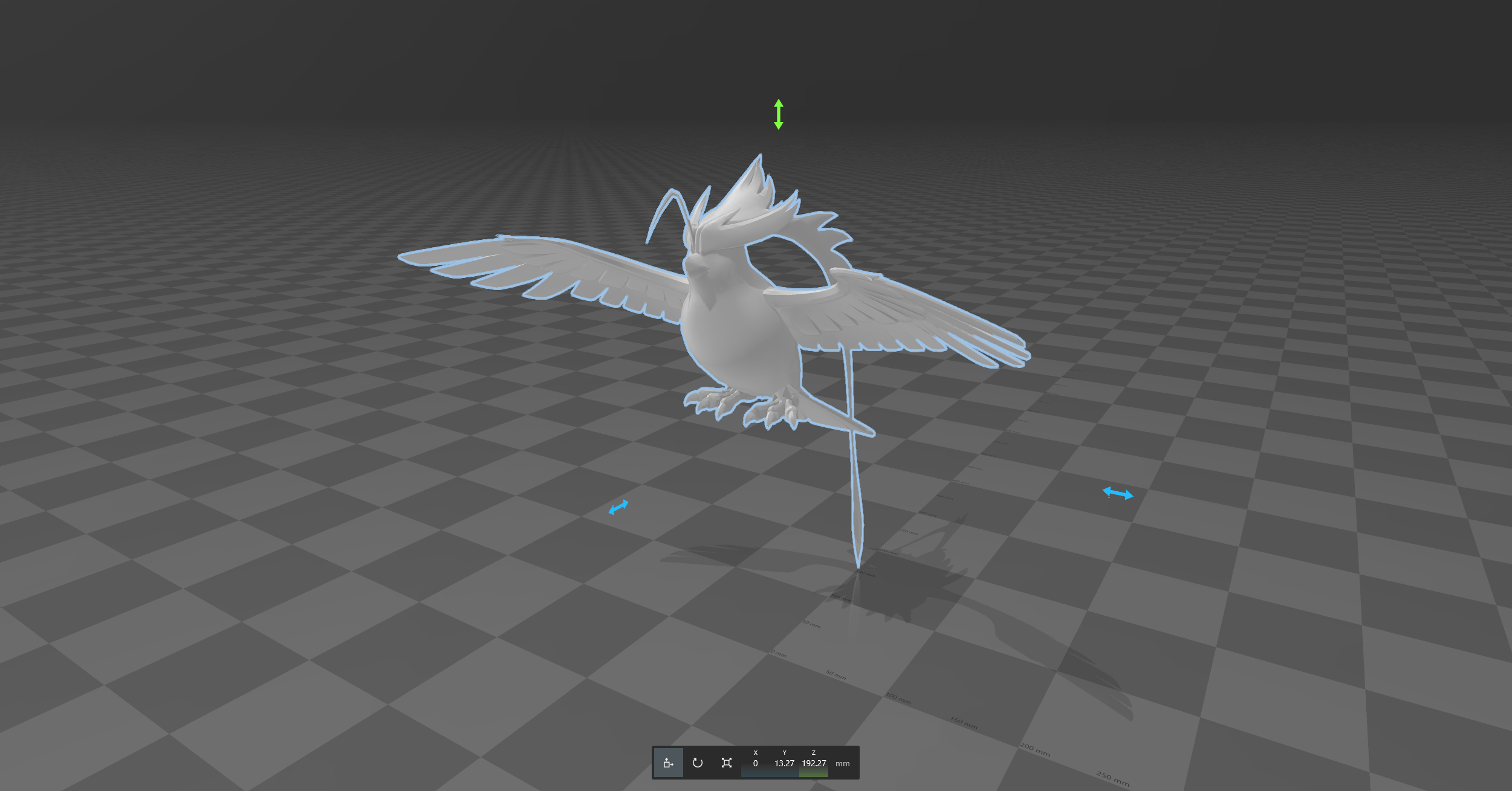Viewport: 1512px width, 791px height.
Task: Click the green vertical move arrow gizmo
Action: point(779,115)
